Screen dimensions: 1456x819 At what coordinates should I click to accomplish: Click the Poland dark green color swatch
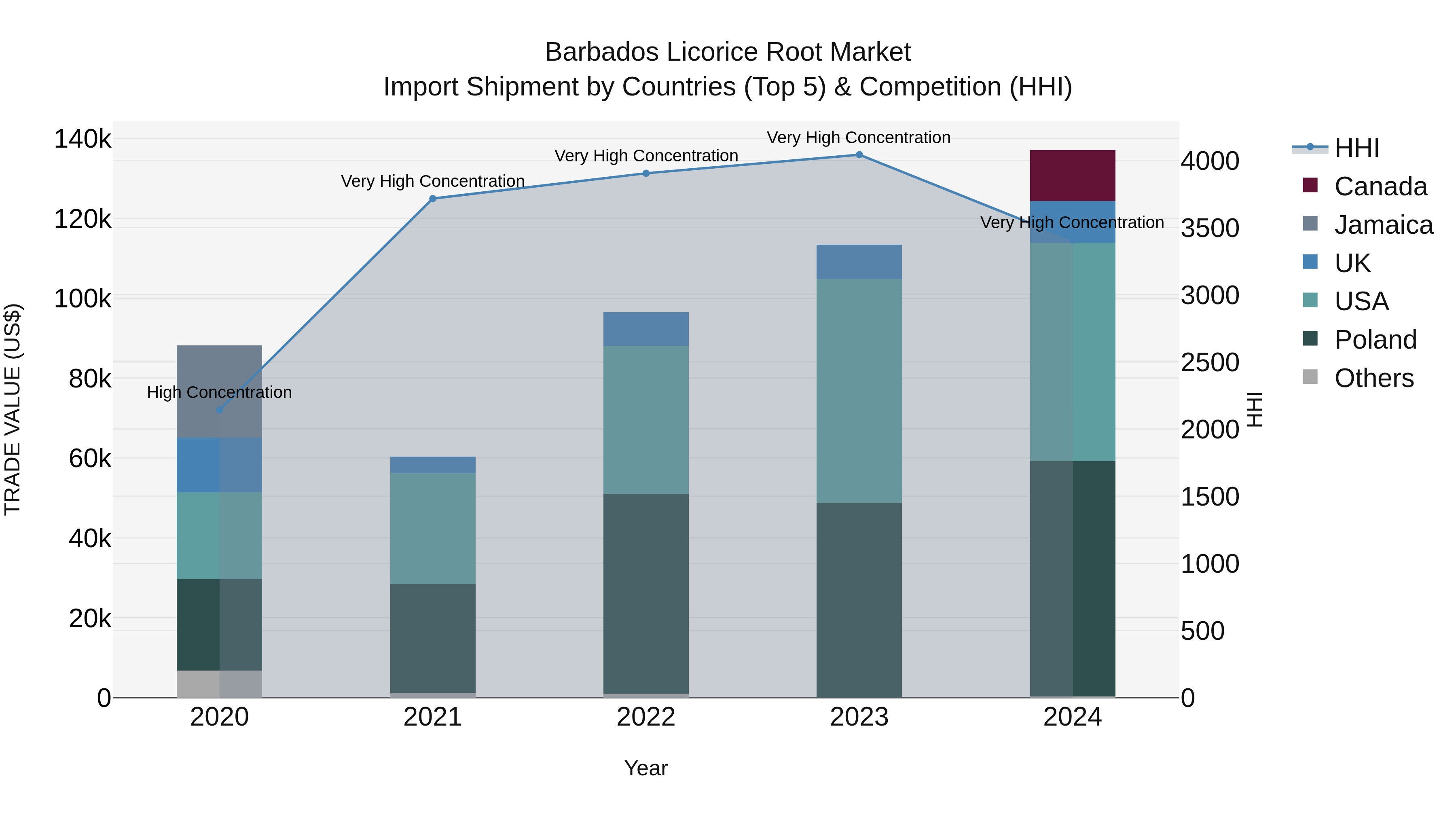tap(1310, 338)
